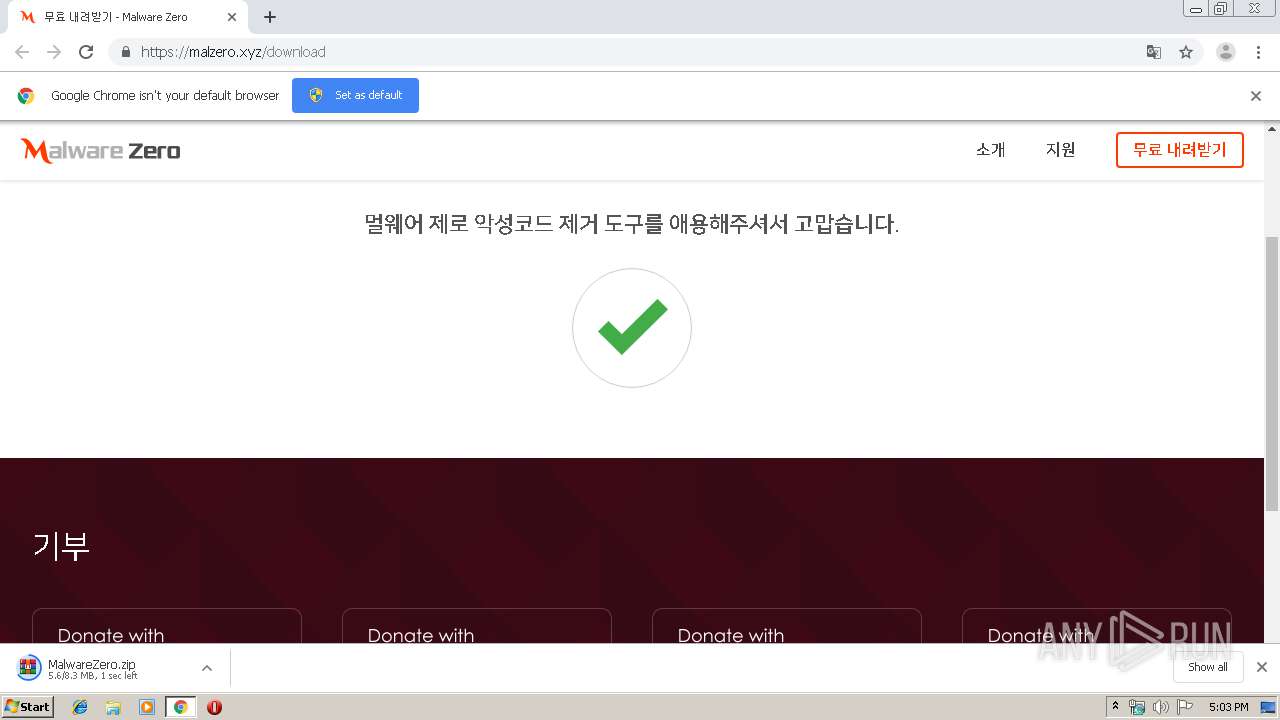Bookmark this page with the star icon
1280x720 pixels.
coord(1186,52)
